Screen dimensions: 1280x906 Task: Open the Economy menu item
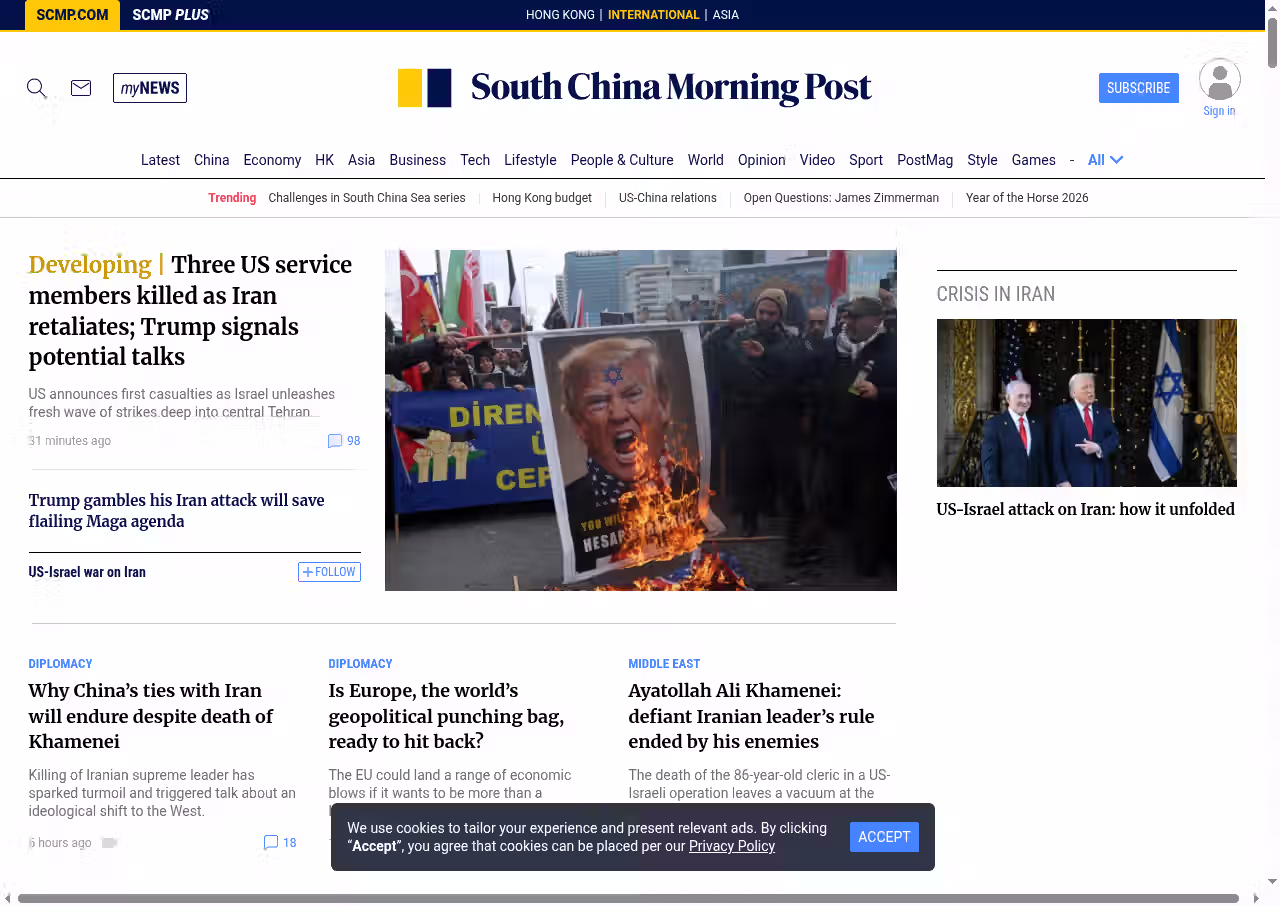(x=272, y=160)
